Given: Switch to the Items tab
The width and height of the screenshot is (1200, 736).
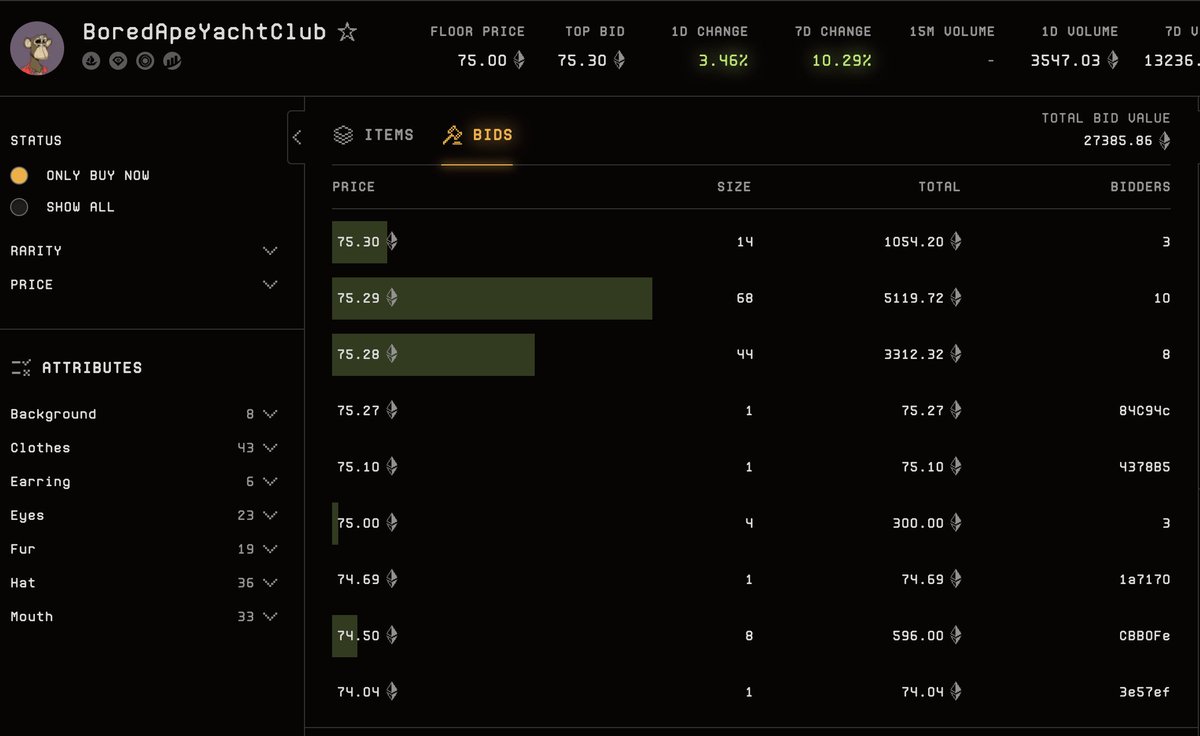Looking at the screenshot, I should [x=374, y=135].
